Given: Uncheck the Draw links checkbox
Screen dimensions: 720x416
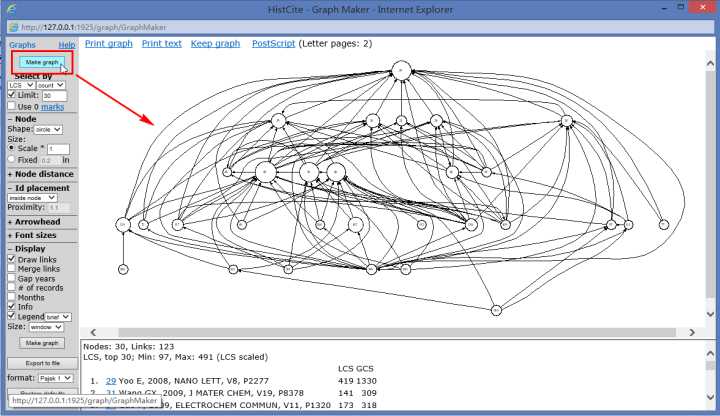Looking at the screenshot, I should pos(12,259).
